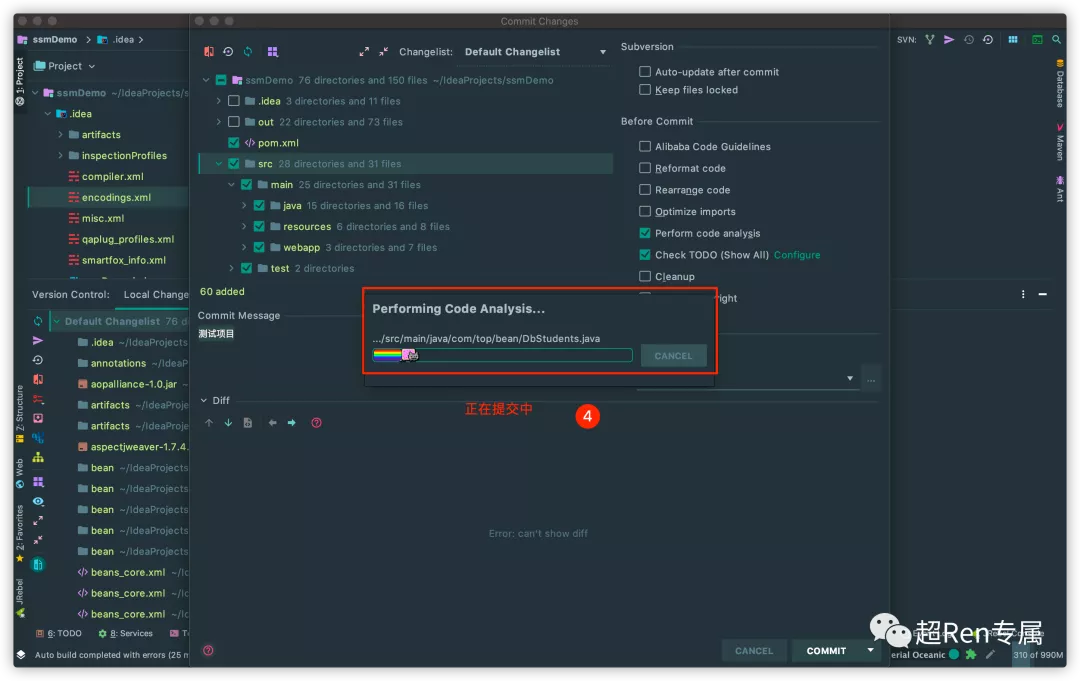Click rollback icon in Version Control panel
The image size is (1080, 681).
38,359
